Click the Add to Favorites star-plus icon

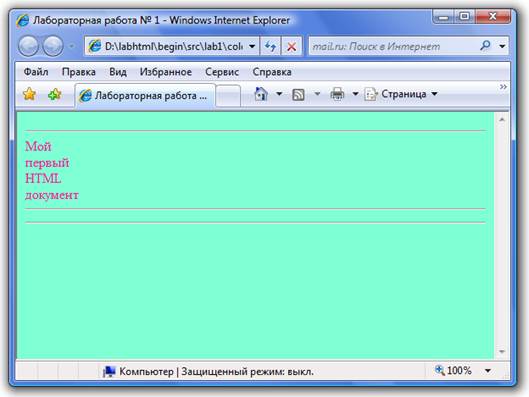pyautogui.click(x=55, y=94)
